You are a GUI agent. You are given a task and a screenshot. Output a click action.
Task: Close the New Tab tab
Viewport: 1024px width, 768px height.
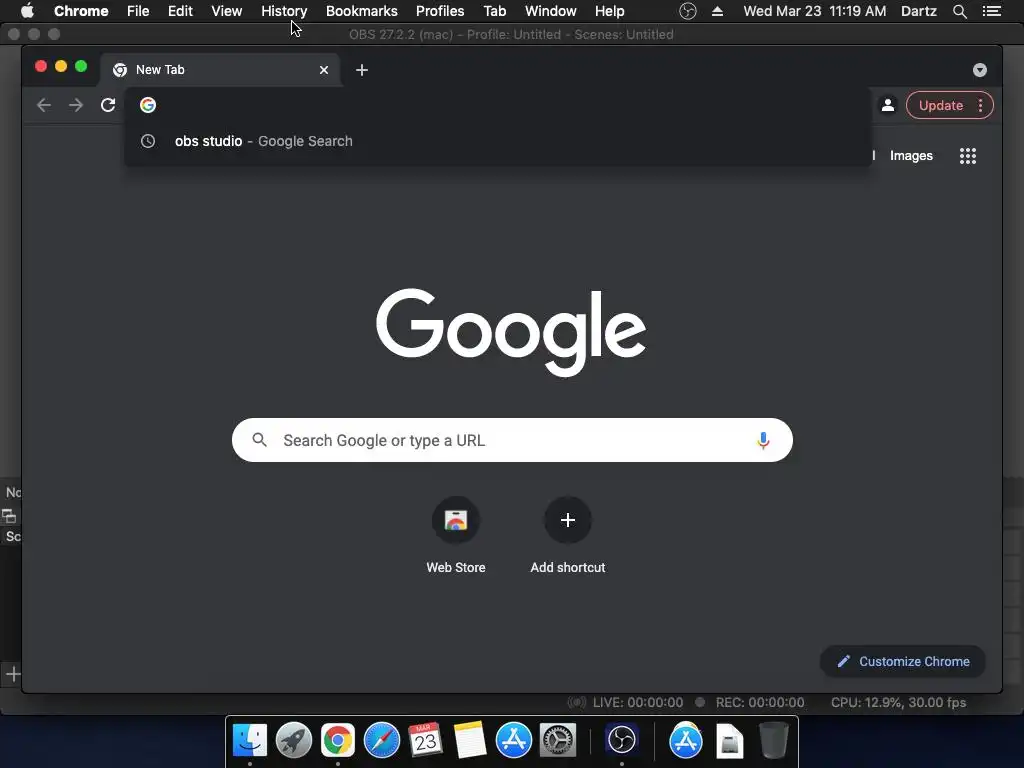pos(324,70)
